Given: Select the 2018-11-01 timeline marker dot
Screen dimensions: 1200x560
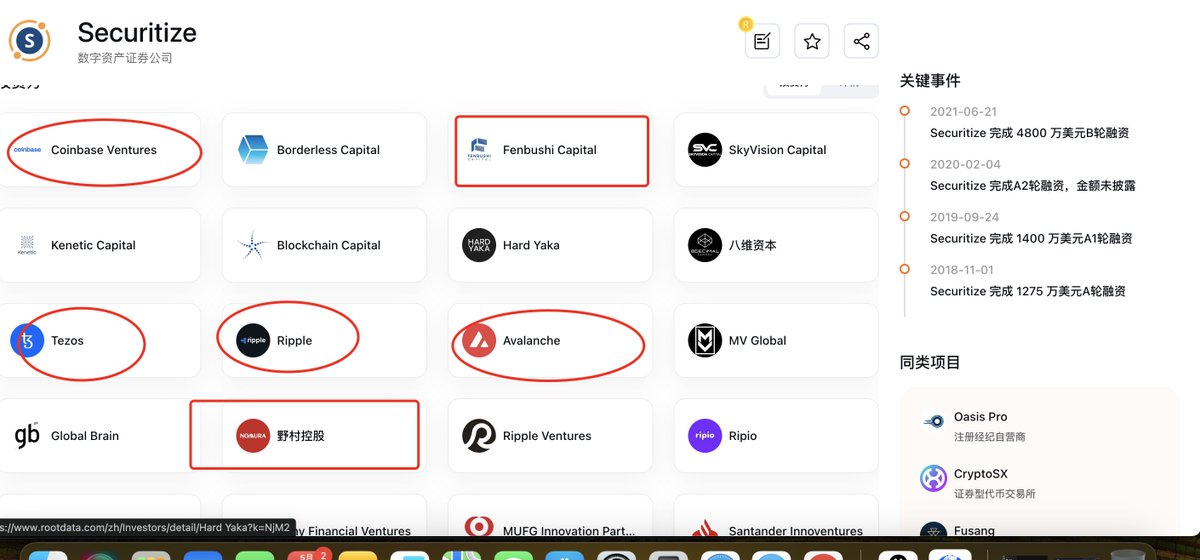Looking at the screenshot, I should 904,270.
